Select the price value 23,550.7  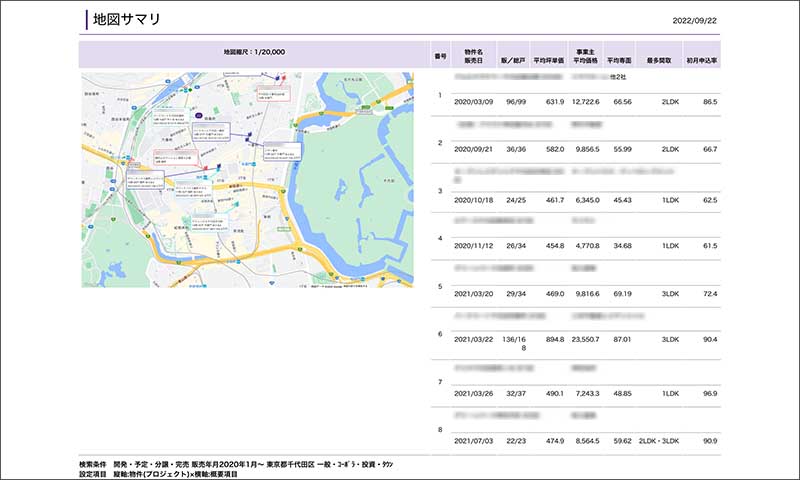(586, 339)
